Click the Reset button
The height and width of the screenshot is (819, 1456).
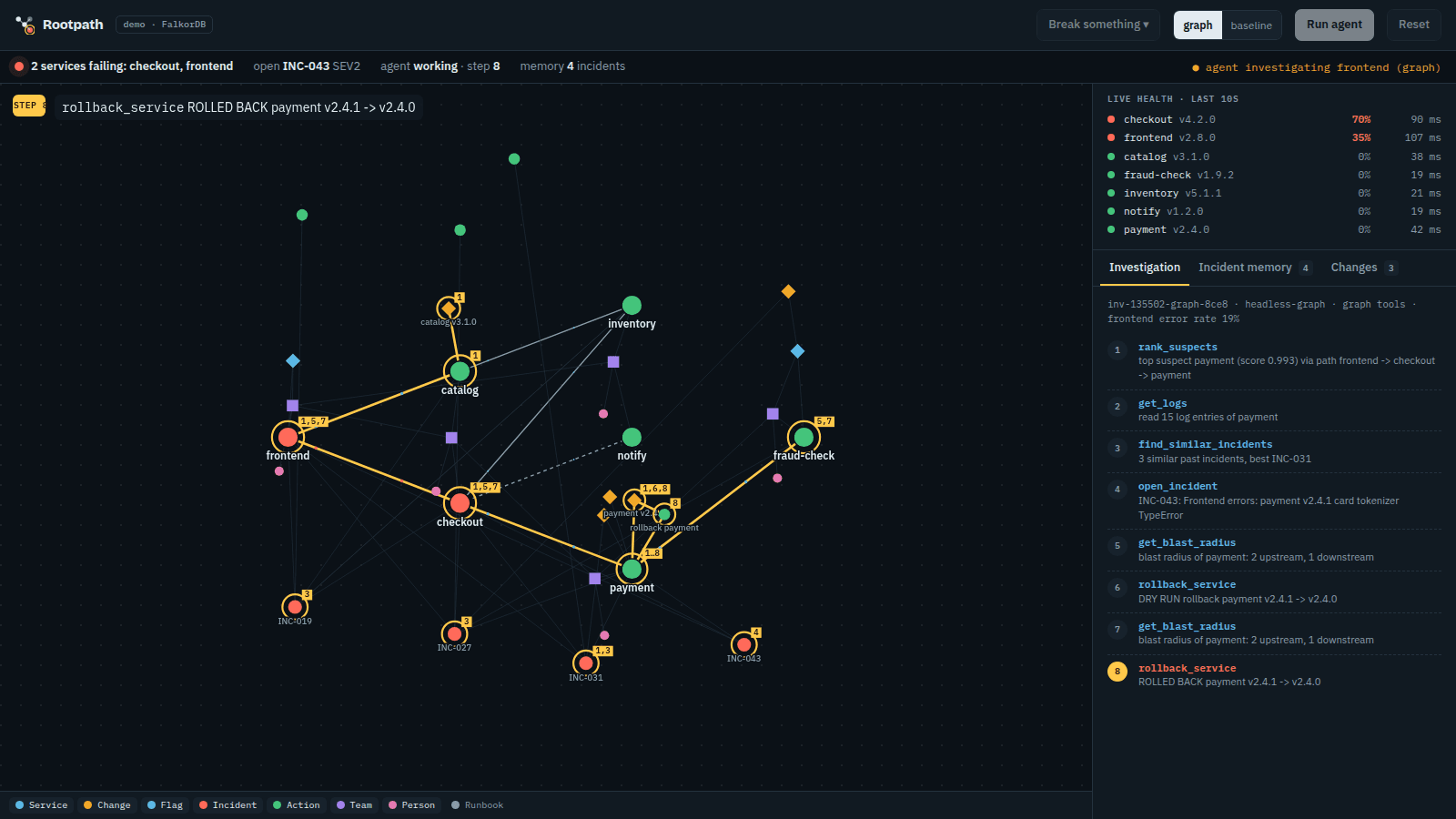point(1413,25)
